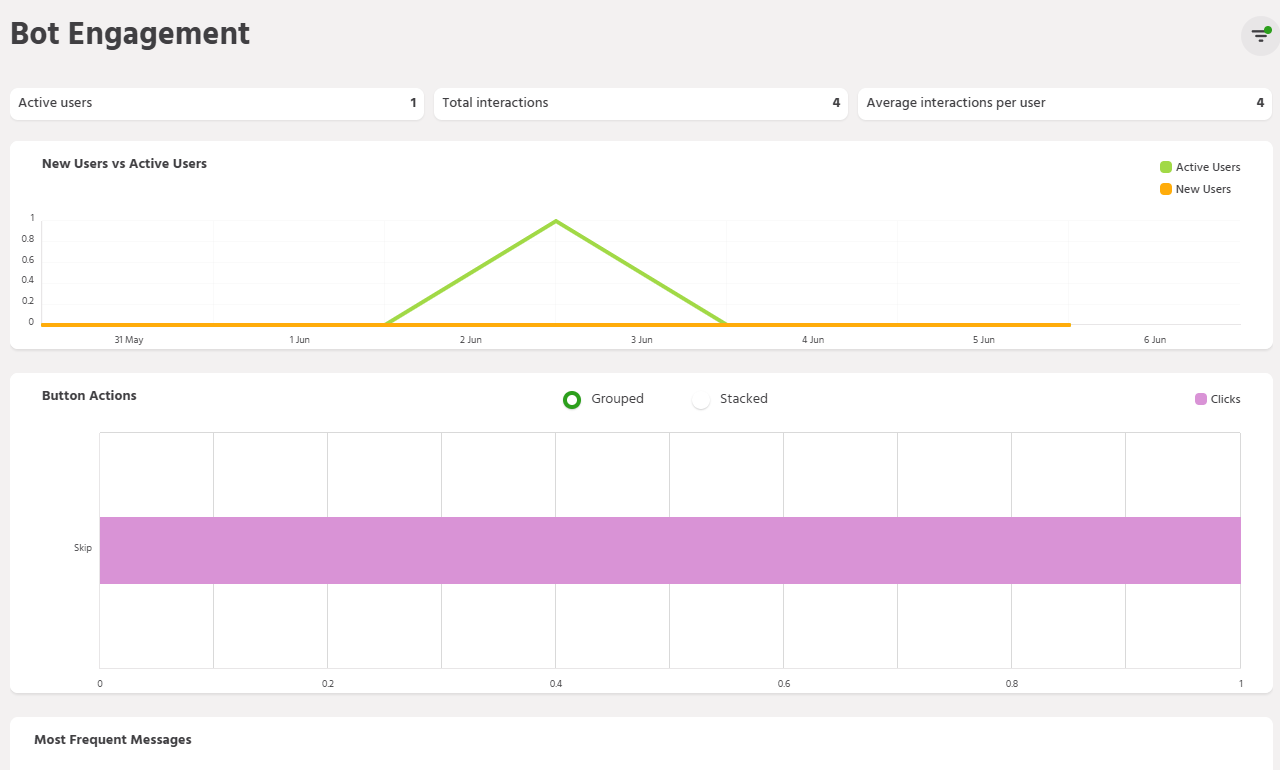Click the 31 May date label
1280x770 pixels.
[129, 340]
